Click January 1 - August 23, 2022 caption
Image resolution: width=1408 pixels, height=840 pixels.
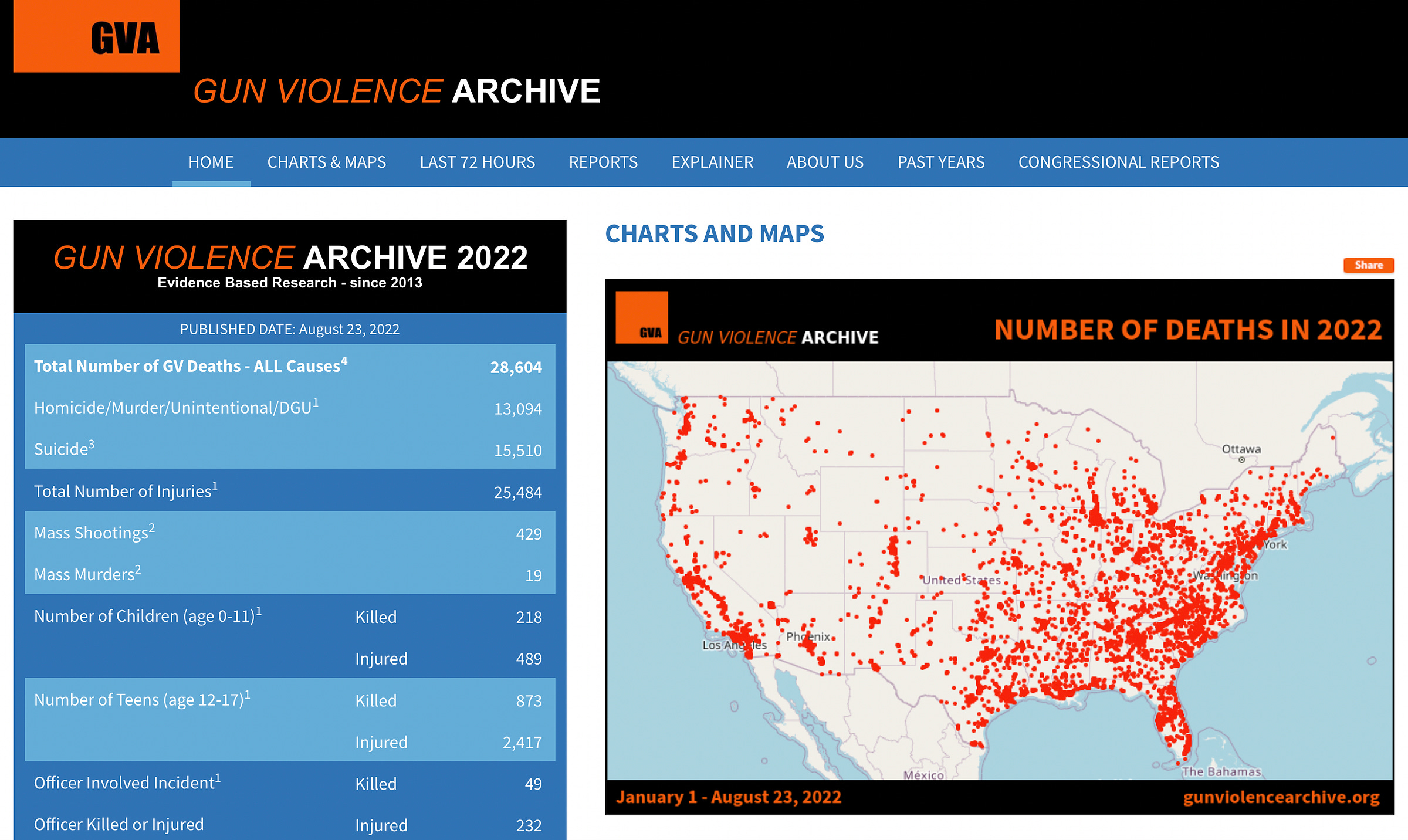tap(729, 797)
